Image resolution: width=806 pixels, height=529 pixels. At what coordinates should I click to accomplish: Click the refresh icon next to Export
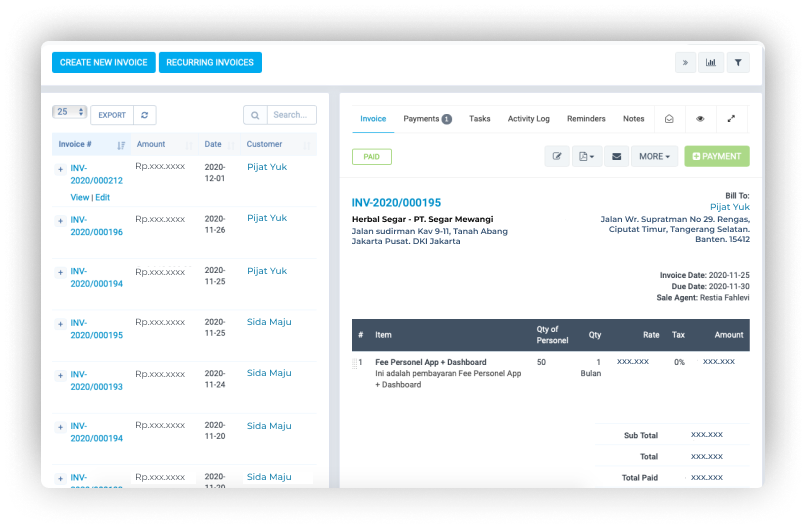pyautogui.click(x=145, y=115)
